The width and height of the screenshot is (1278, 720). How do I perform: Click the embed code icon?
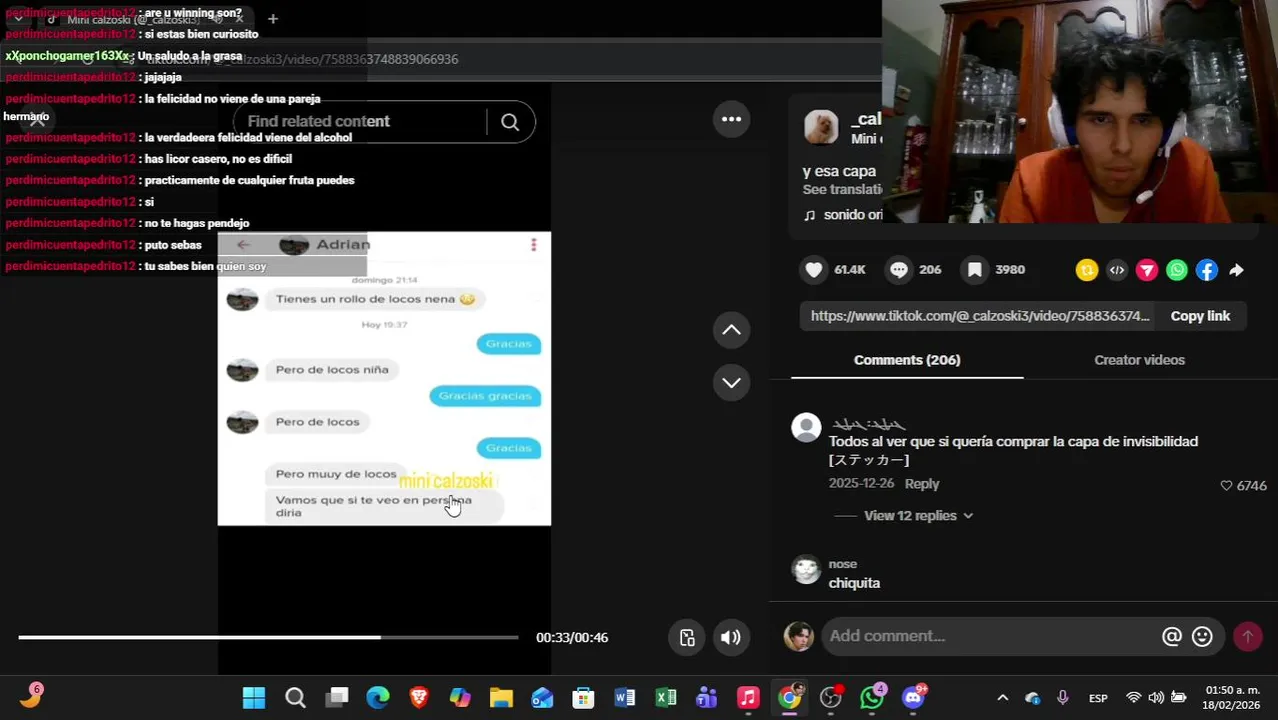1117,270
